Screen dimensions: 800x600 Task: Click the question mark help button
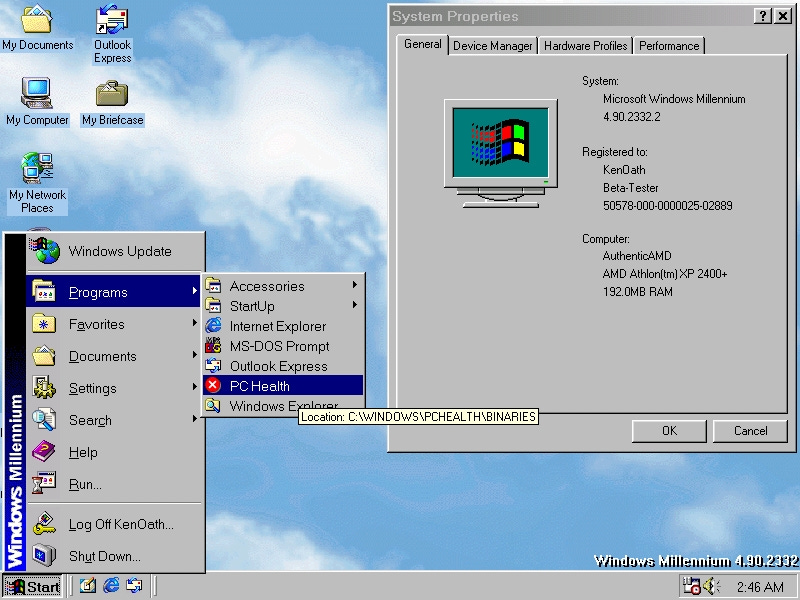coord(762,16)
